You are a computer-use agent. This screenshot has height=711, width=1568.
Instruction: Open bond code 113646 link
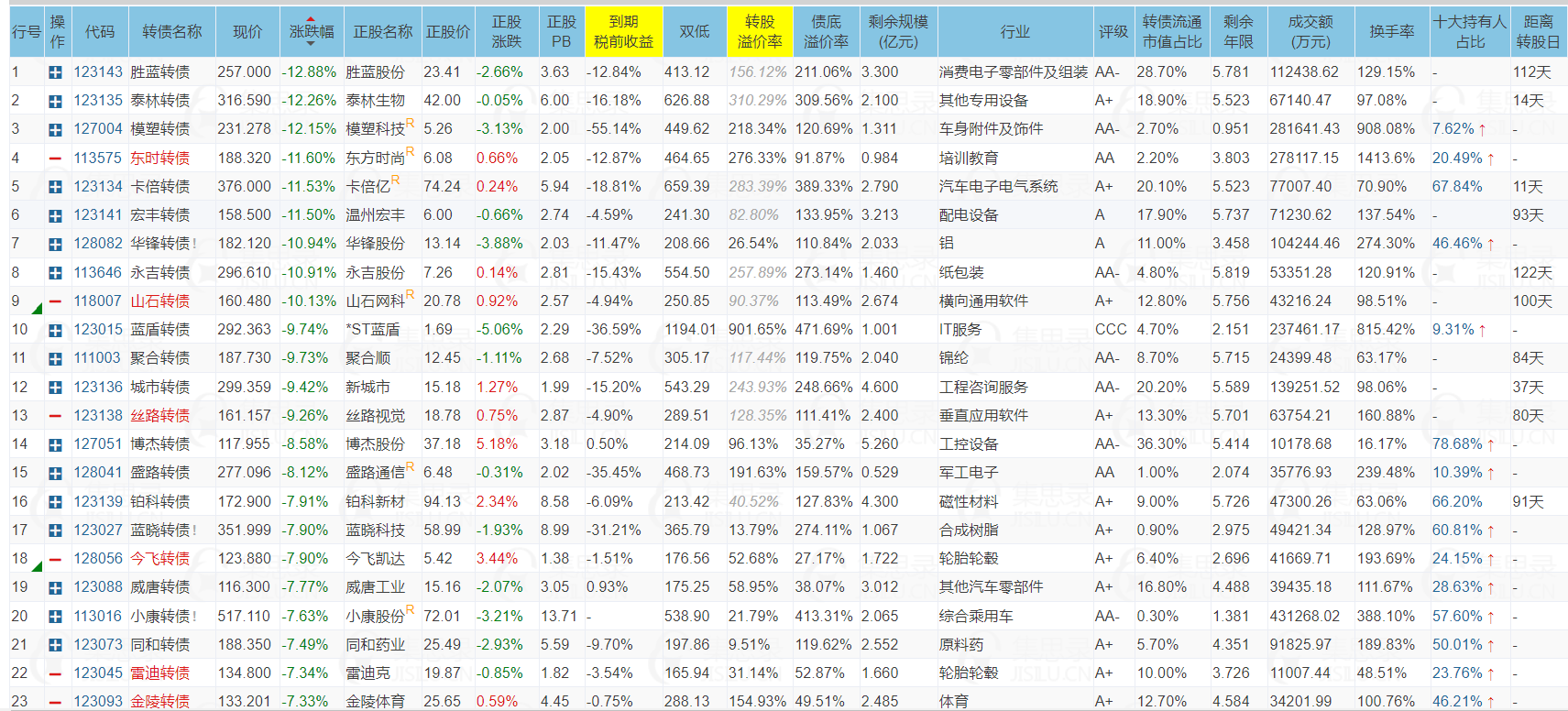coord(98,273)
